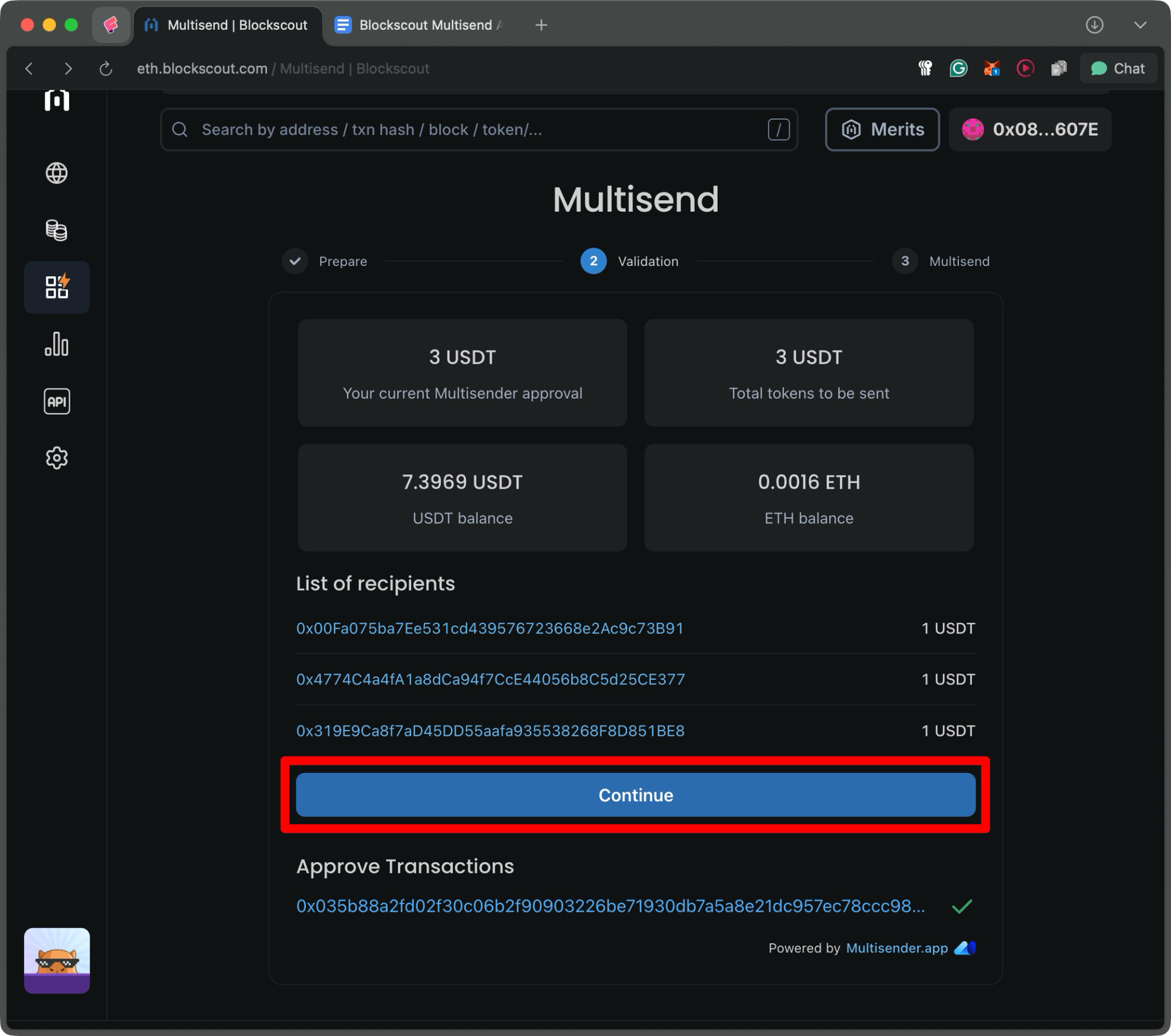Open Blockscout settings via the gear icon
The height and width of the screenshot is (1036, 1171).
pos(56,458)
